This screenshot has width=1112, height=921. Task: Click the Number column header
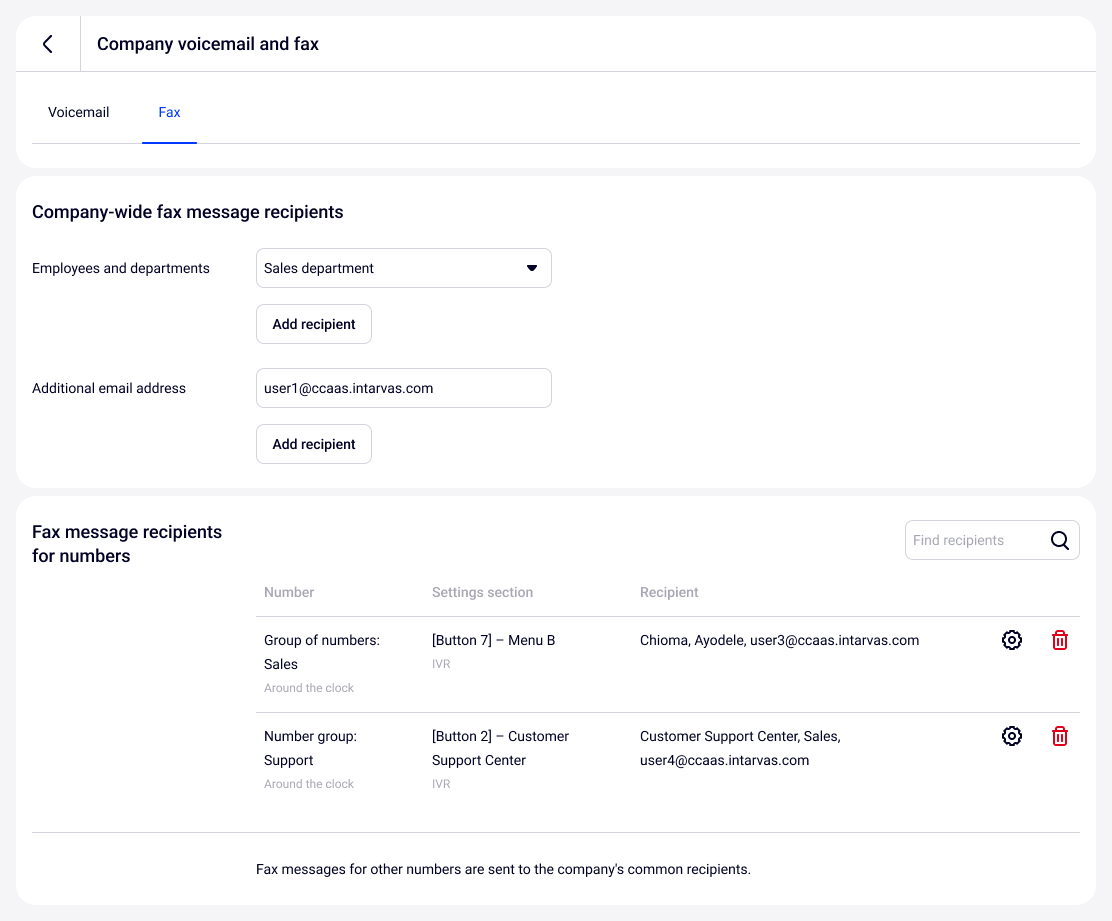coord(289,592)
